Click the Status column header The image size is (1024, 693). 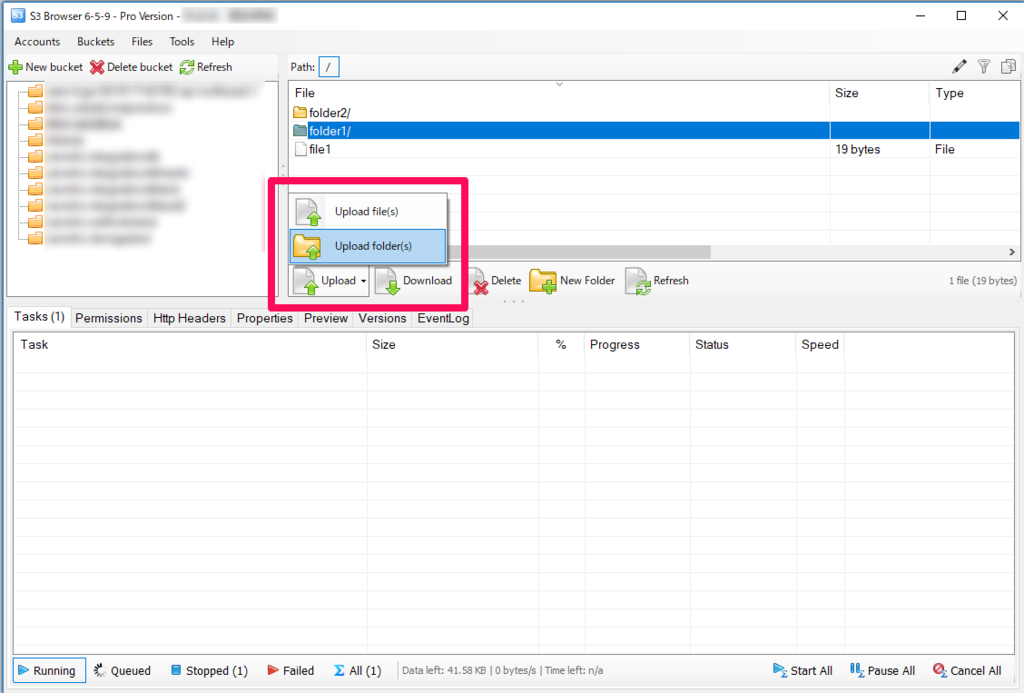[x=742, y=344]
